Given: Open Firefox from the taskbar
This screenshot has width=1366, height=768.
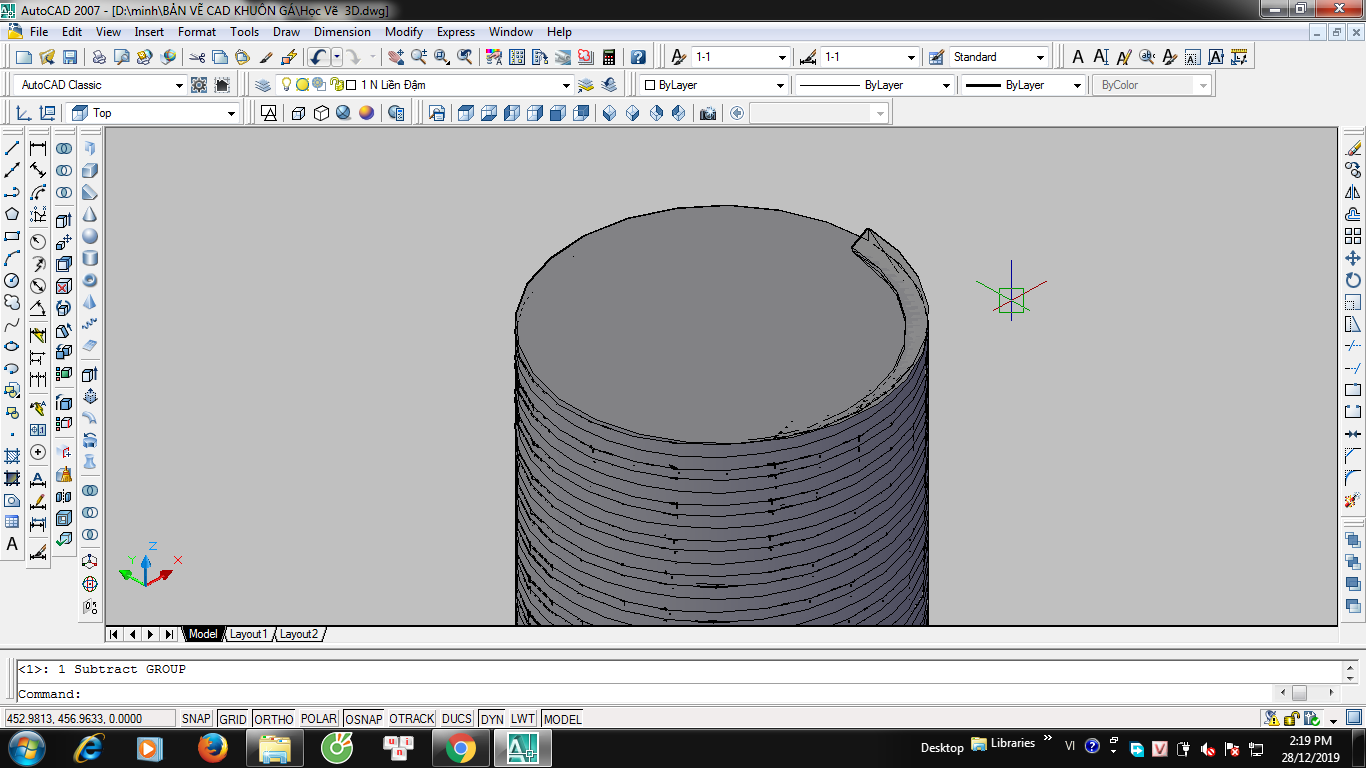Looking at the screenshot, I should [212, 748].
